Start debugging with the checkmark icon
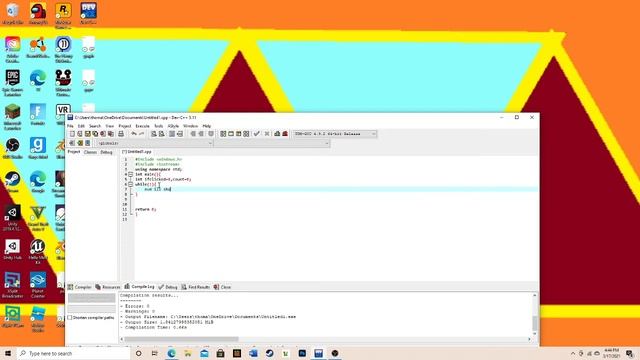 [256, 134]
